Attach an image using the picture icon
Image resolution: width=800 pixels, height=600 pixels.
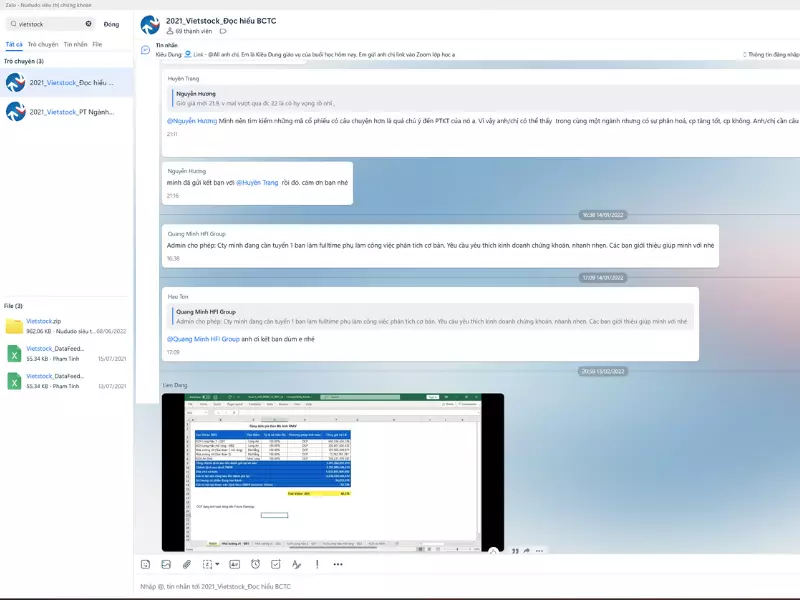tap(166, 564)
